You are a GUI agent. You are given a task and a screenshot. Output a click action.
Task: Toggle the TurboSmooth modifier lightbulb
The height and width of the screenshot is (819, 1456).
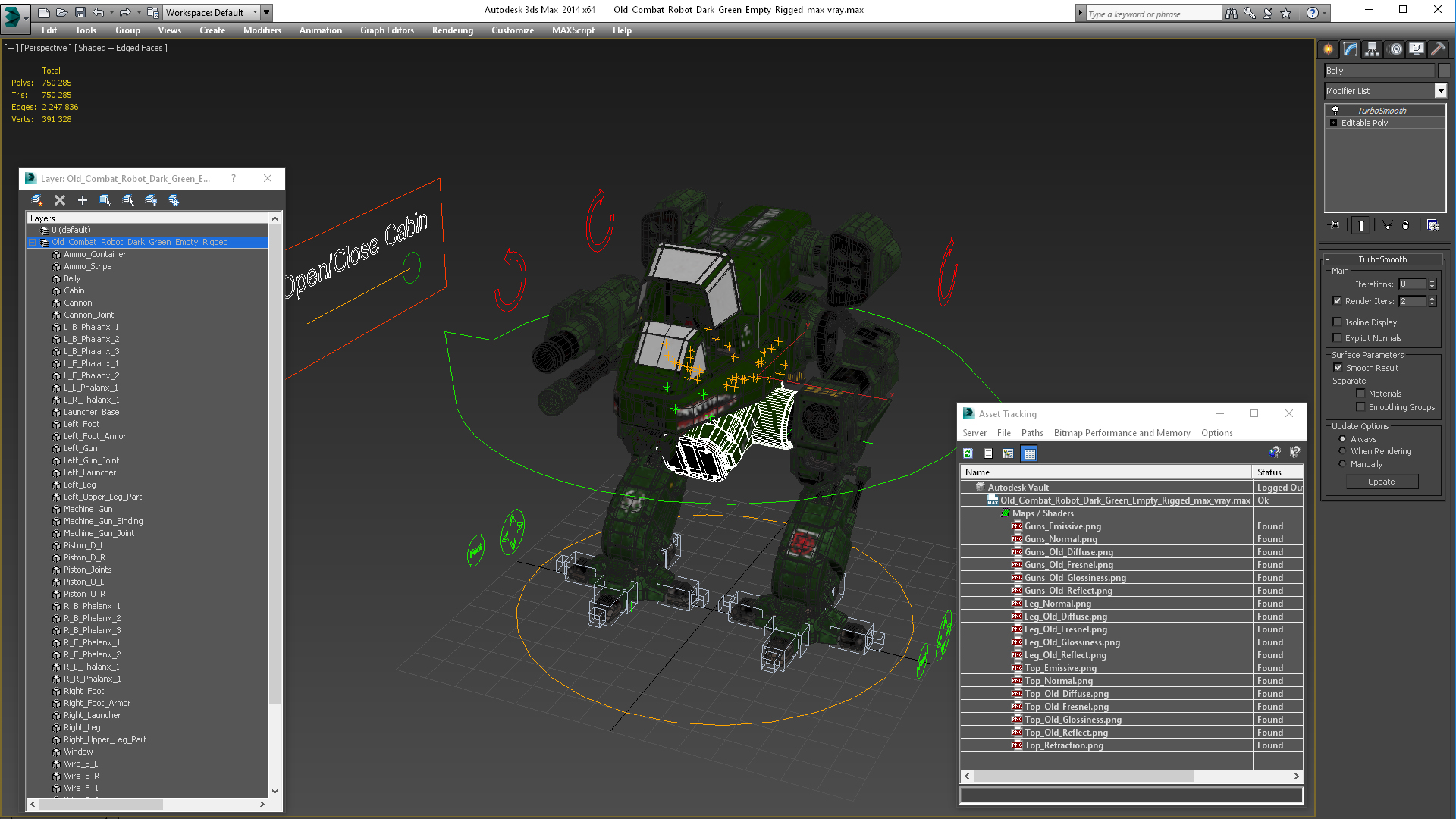pos(1335,110)
